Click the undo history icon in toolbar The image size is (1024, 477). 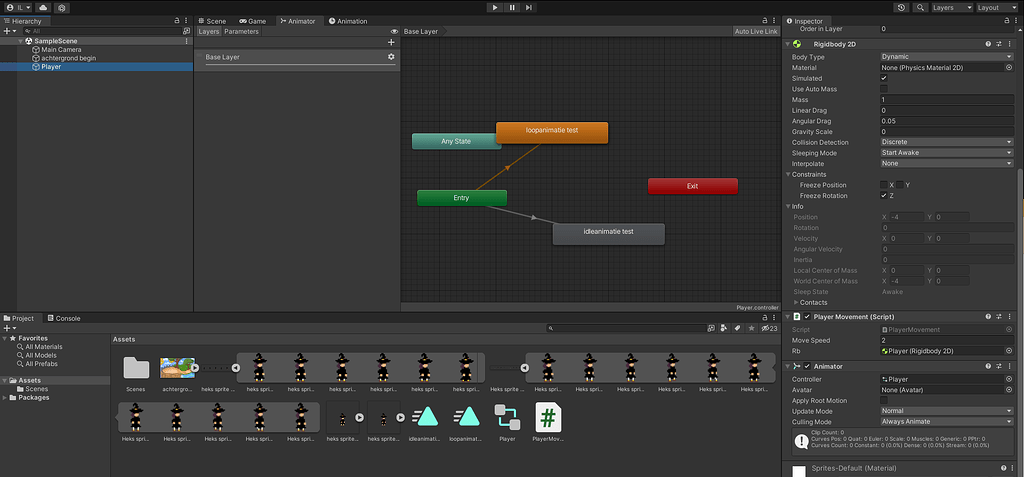[902, 7]
